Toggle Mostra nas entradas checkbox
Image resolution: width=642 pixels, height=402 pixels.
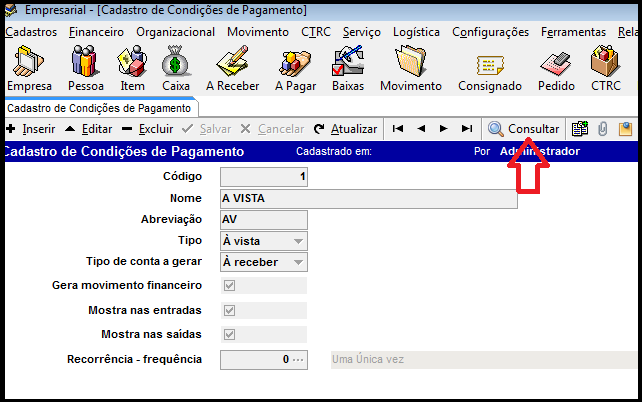tap(229, 310)
